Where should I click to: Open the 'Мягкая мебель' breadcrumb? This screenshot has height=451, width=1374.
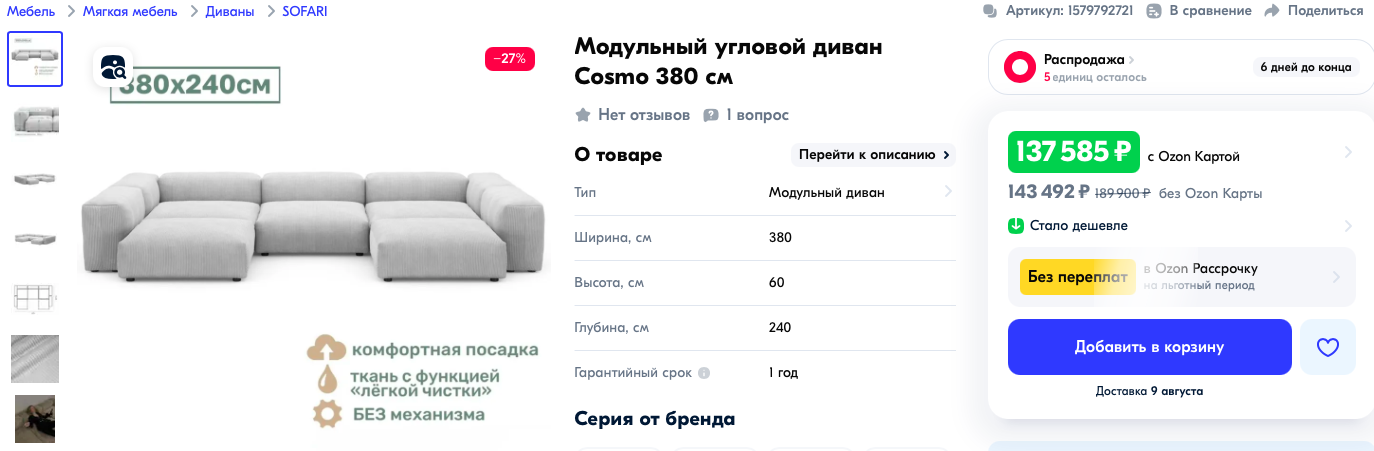[130, 11]
